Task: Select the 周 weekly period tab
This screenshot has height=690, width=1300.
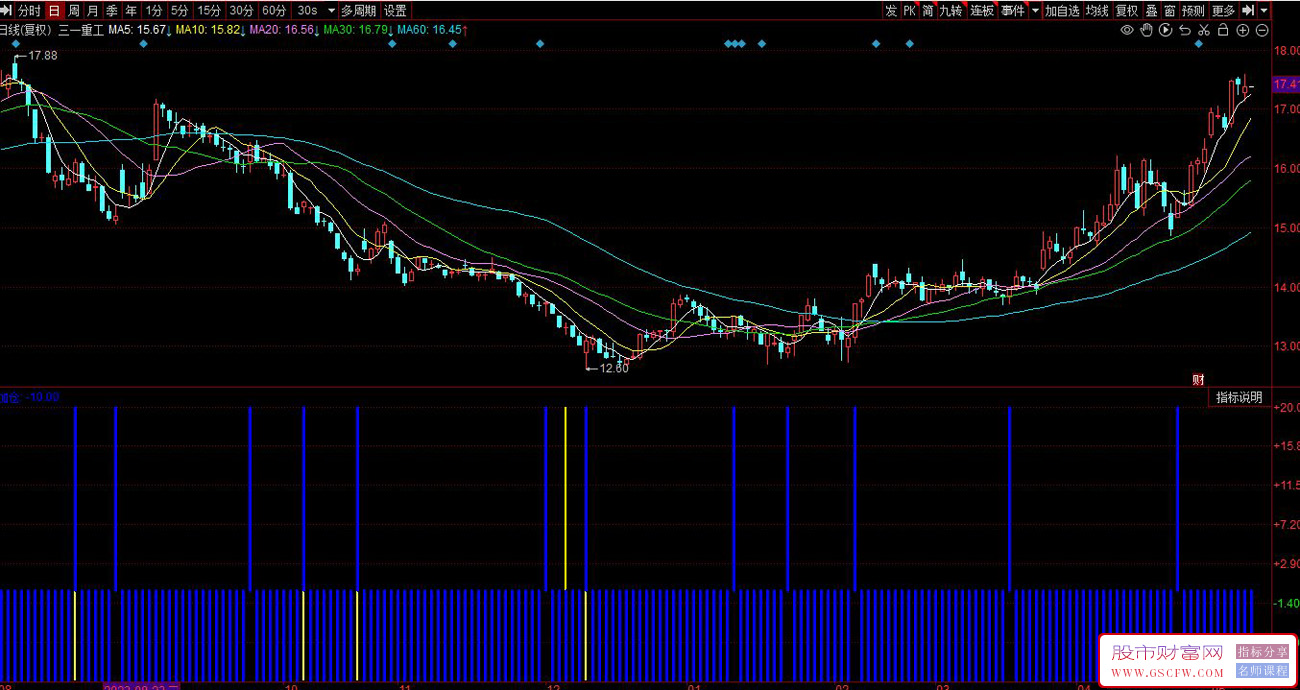Action: click(73, 10)
